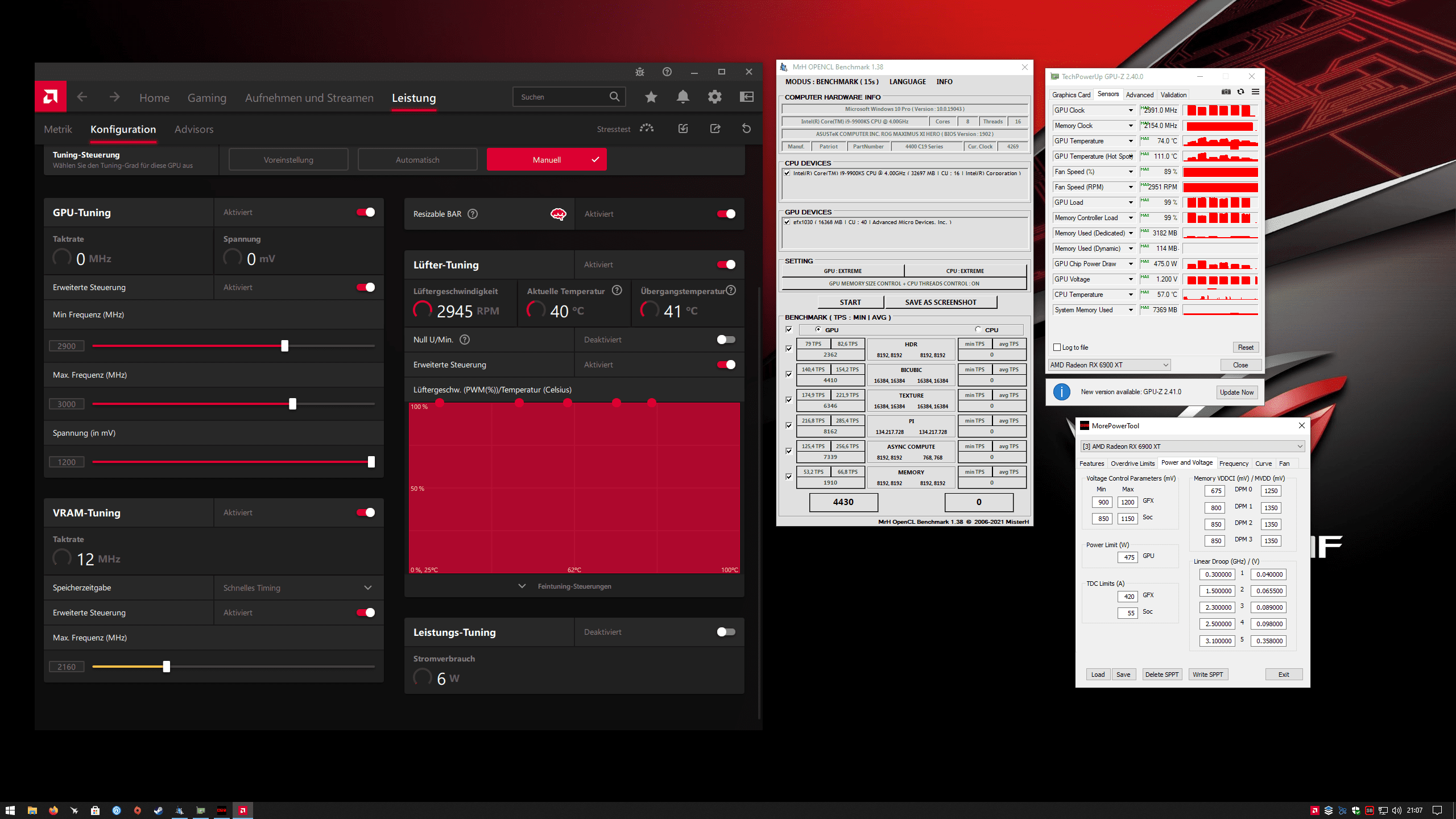The height and width of the screenshot is (819, 1456).
Task: Click GPU Spannung (in mV) slider handle
Action: point(371,462)
